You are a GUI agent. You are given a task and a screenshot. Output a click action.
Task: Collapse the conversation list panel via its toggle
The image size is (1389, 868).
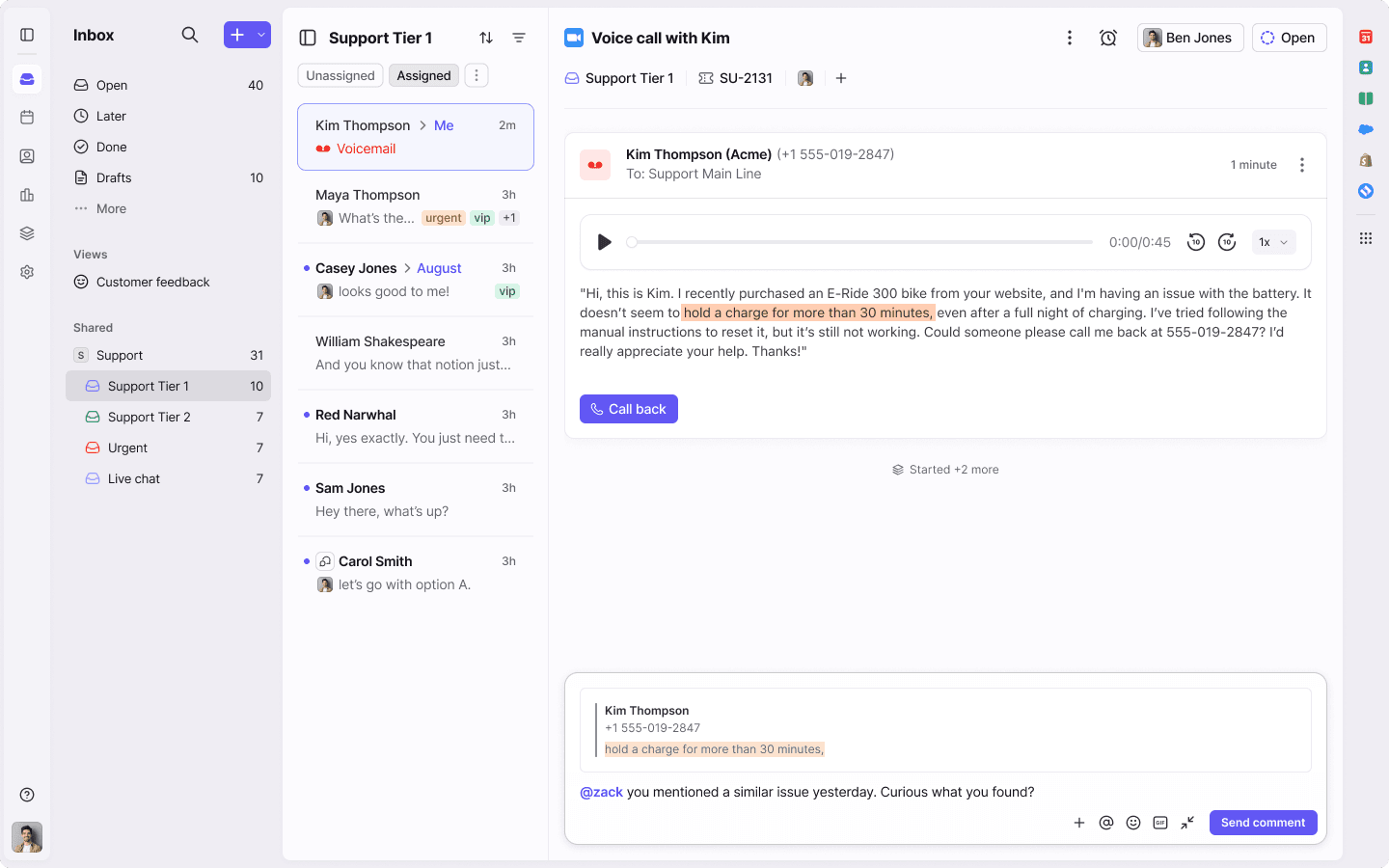tap(307, 37)
